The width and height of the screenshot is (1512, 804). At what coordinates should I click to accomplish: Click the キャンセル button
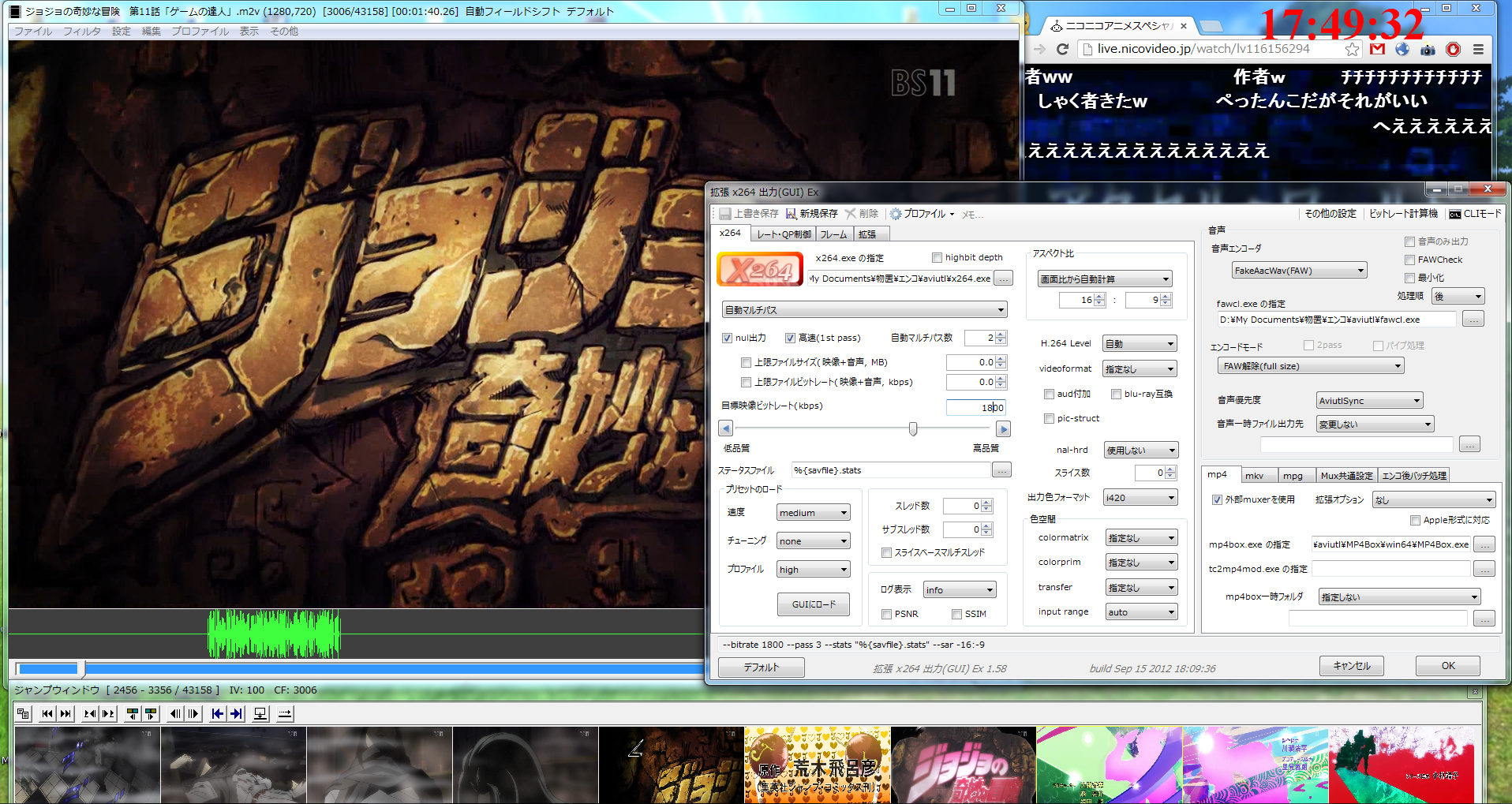1352,666
